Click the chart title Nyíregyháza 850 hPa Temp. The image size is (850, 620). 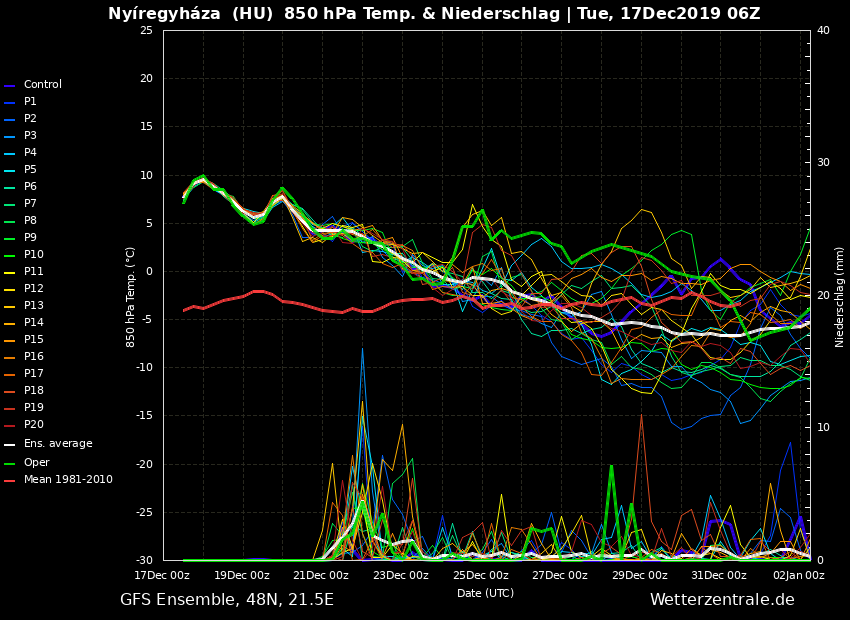click(x=434, y=14)
